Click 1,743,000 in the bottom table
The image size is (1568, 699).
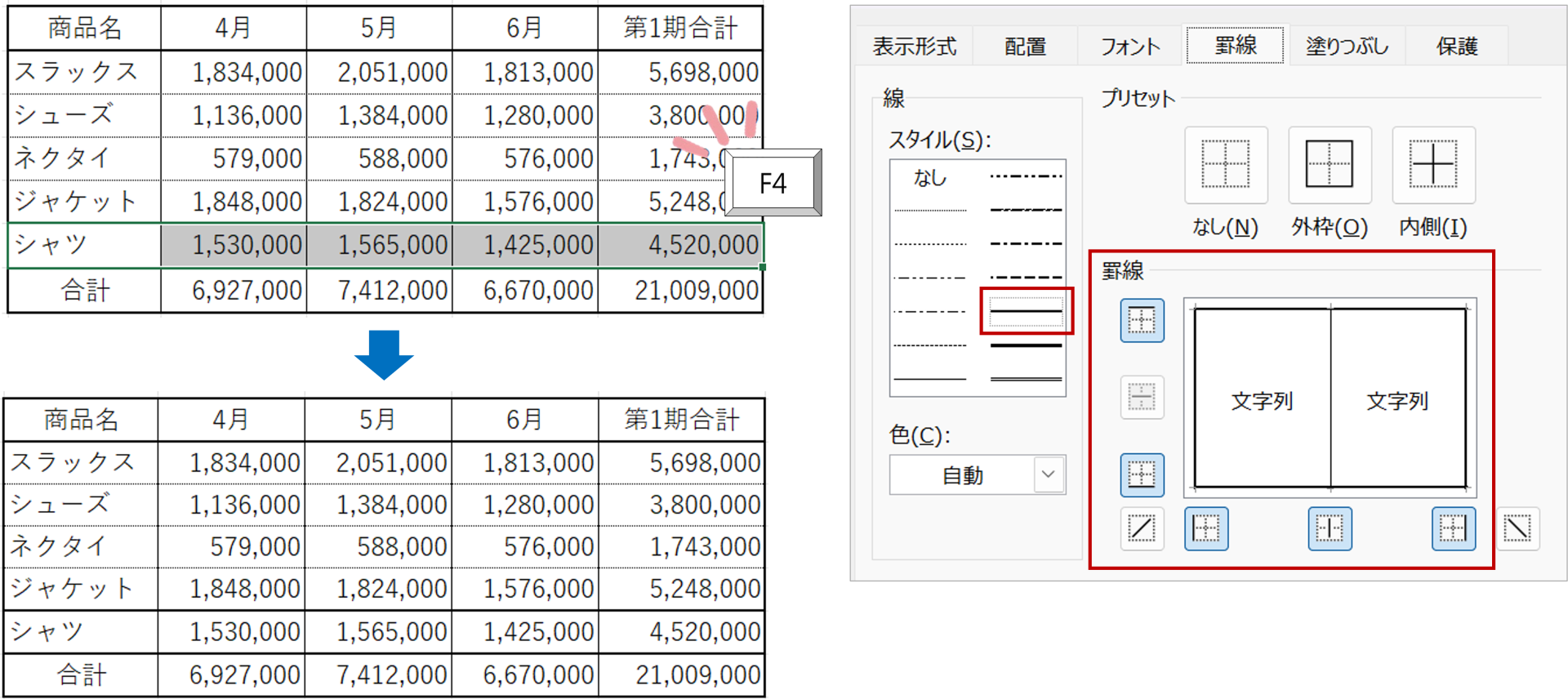[682, 546]
